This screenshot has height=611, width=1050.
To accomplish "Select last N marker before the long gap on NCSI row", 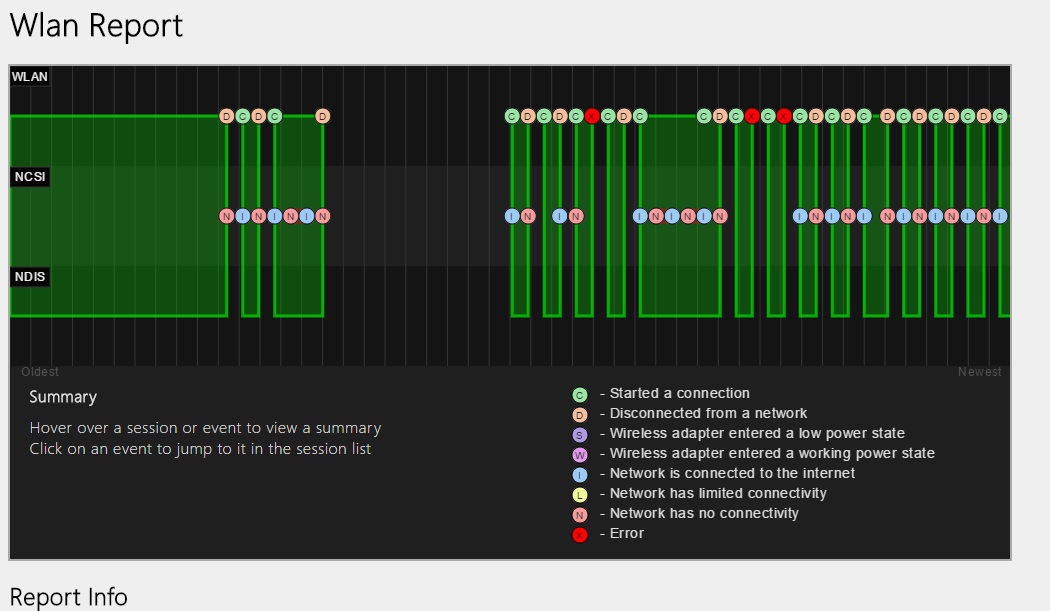I will click(323, 216).
